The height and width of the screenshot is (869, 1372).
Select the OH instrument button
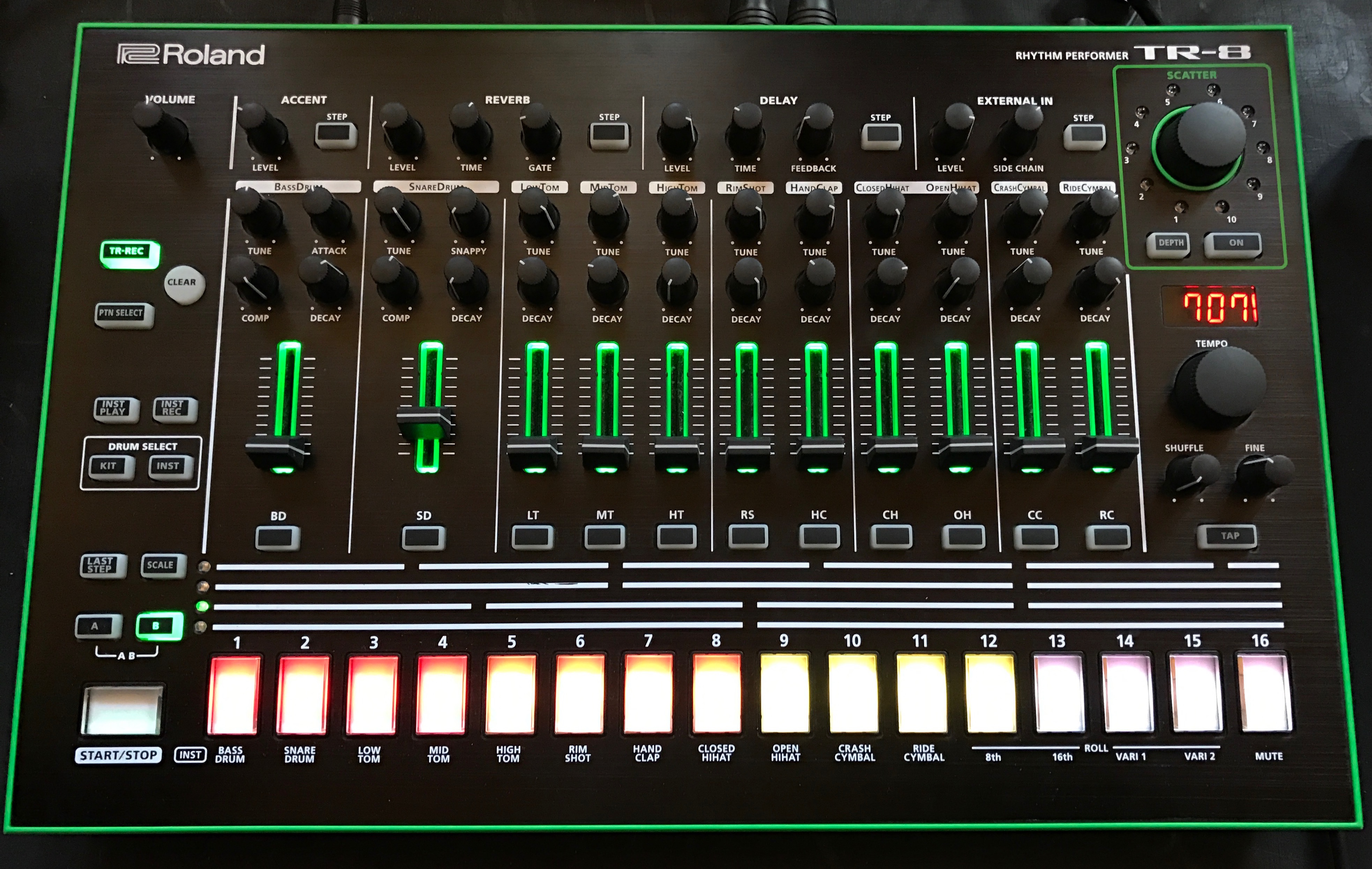click(963, 537)
